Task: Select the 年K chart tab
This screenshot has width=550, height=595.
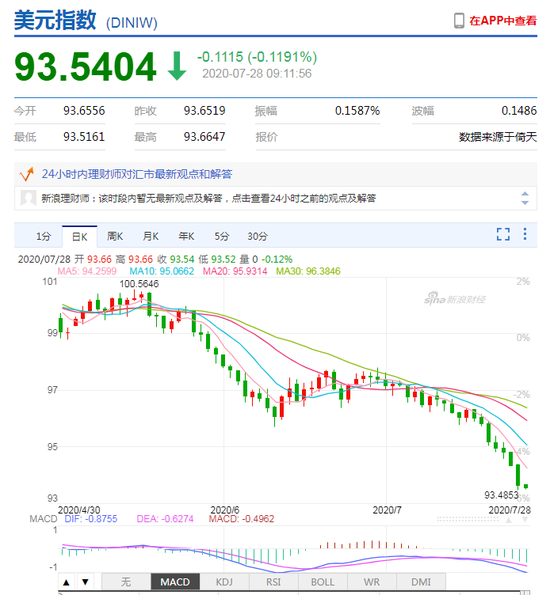Action: [x=186, y=236]
